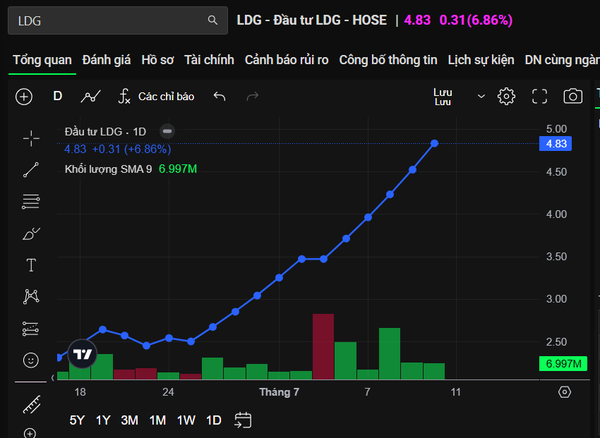Take a chart snapshot with camera icon
The width and height of the screenshot is (600, 438).
[x=573, y=96]
